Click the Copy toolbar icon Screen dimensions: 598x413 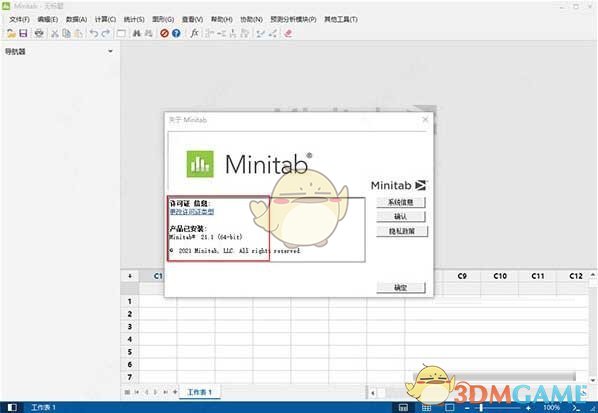(66, 34)
